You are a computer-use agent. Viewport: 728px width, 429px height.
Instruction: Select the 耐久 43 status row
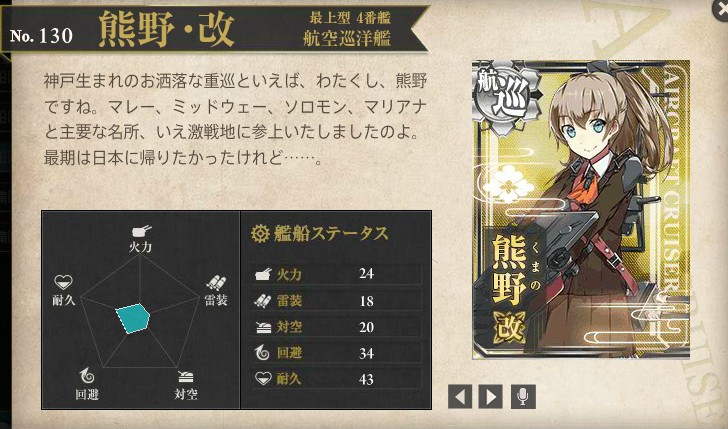coord(337,379)
